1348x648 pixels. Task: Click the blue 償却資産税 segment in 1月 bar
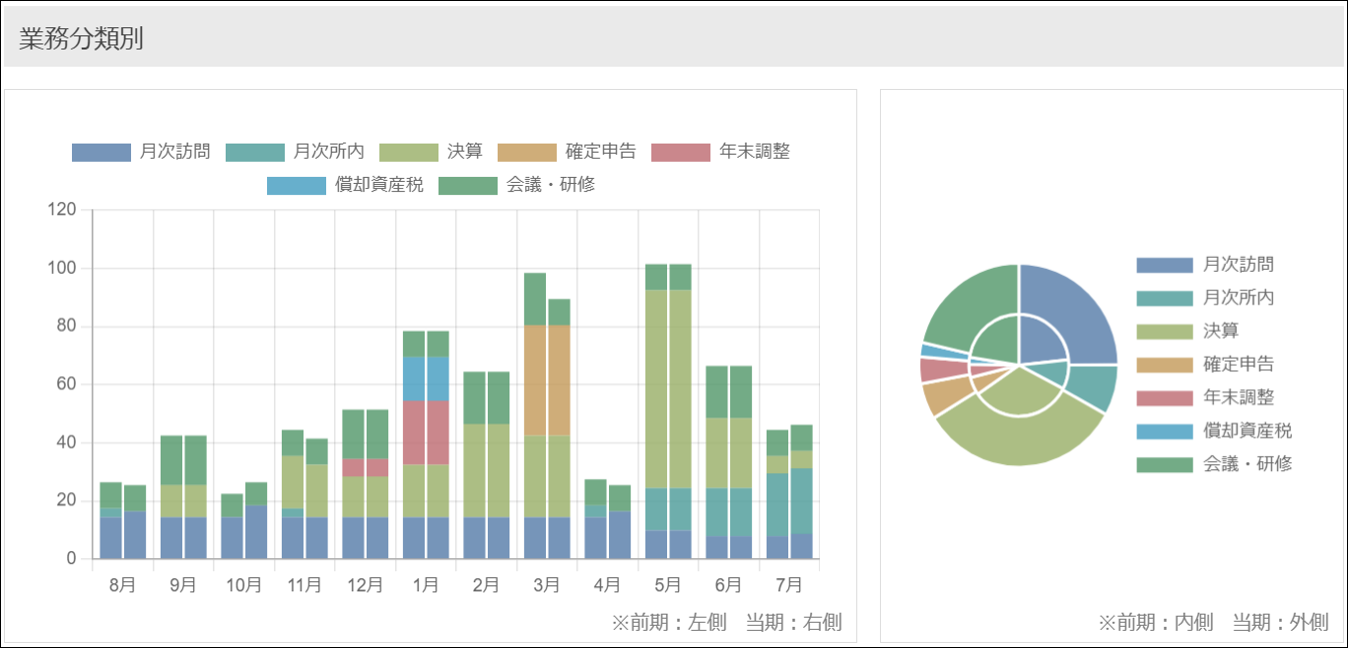pyautogui.click(x=425, y=378)
